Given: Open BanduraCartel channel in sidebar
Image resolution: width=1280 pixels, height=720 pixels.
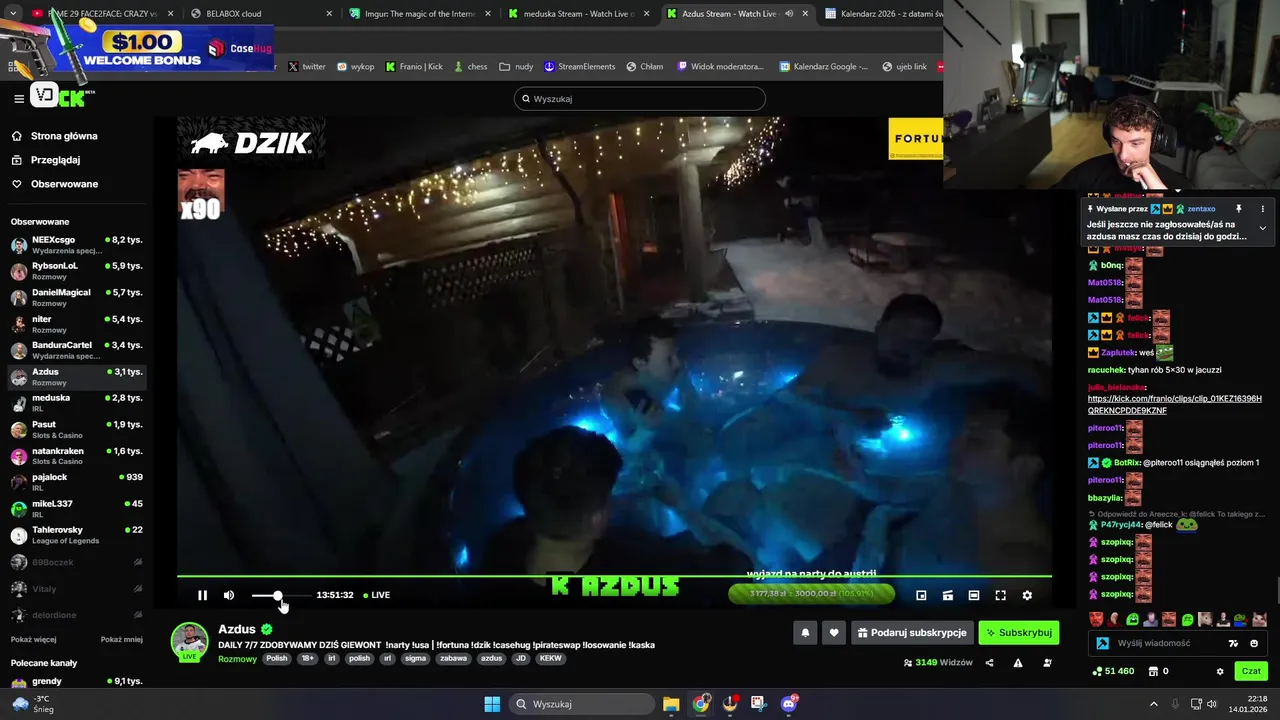Looking at the screenshot, I should [77, 350].
